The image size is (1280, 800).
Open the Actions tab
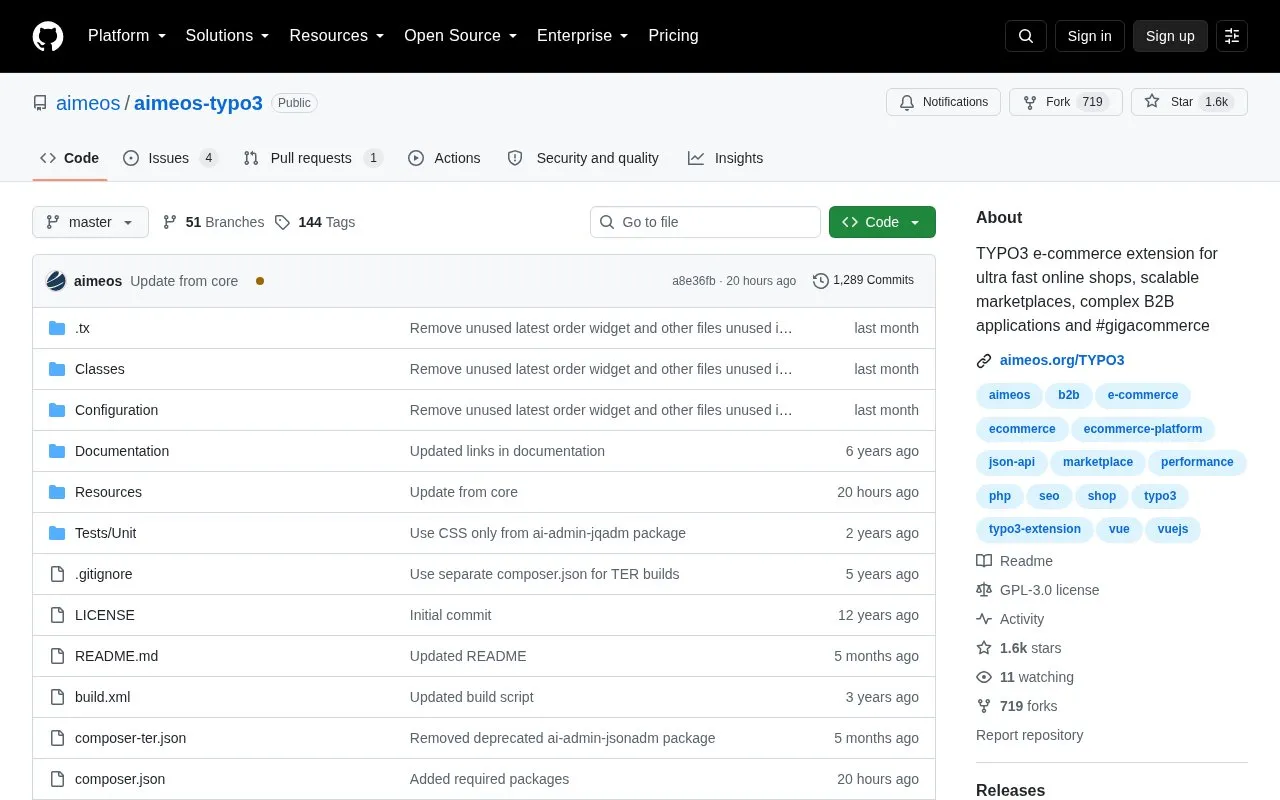pos(444,158)
